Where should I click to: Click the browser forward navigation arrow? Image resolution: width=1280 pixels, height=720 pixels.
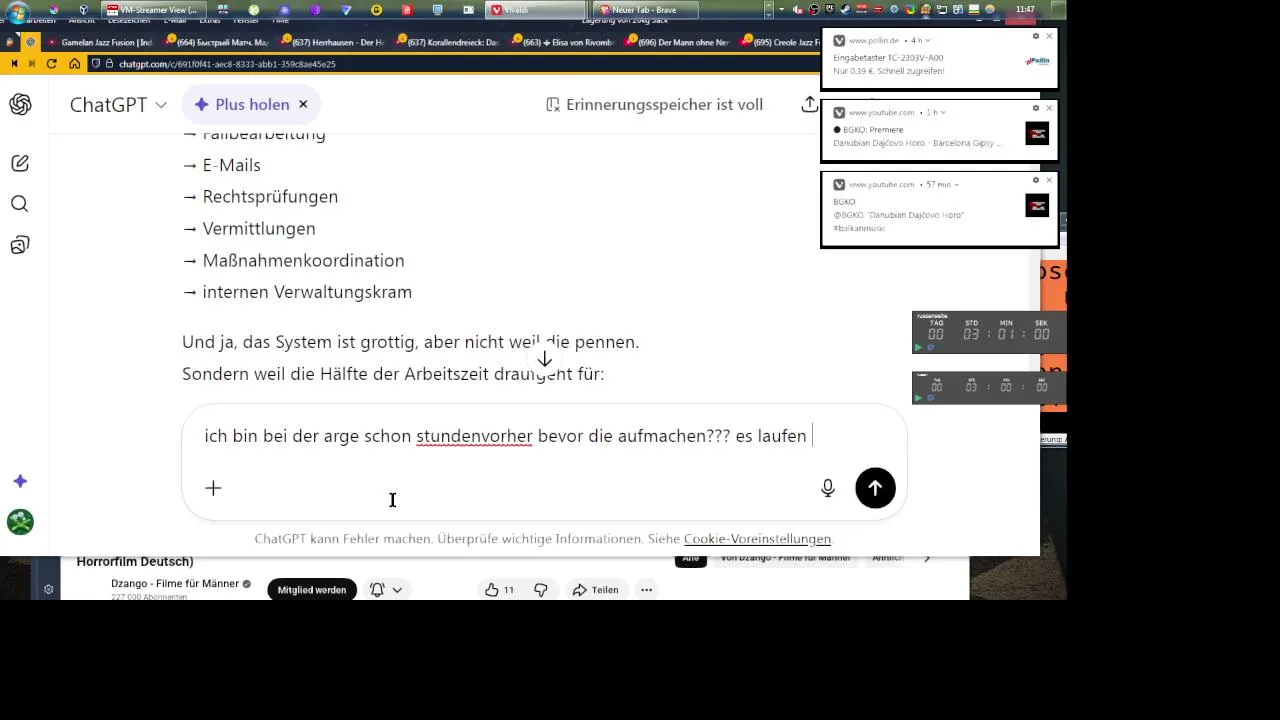tap(32, 63)
